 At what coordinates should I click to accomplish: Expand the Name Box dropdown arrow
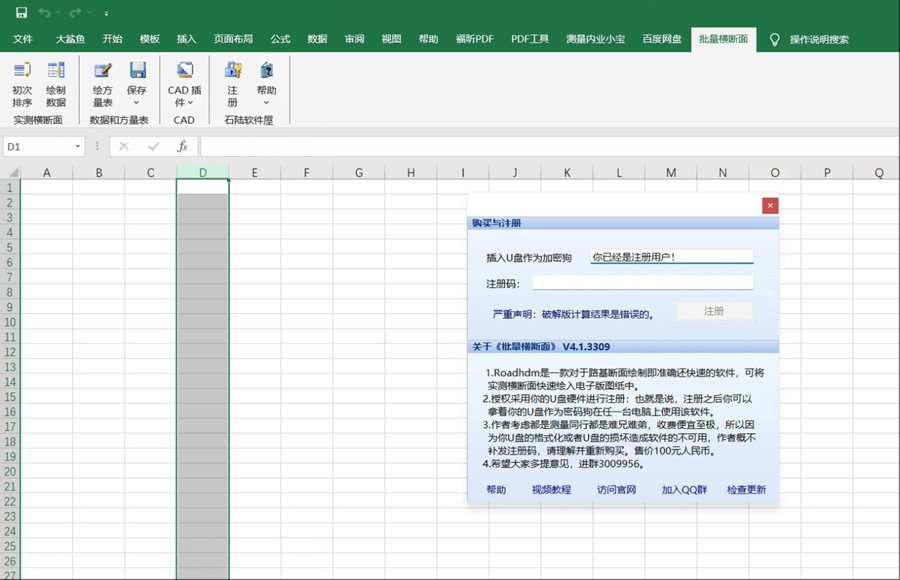point(77,146)
